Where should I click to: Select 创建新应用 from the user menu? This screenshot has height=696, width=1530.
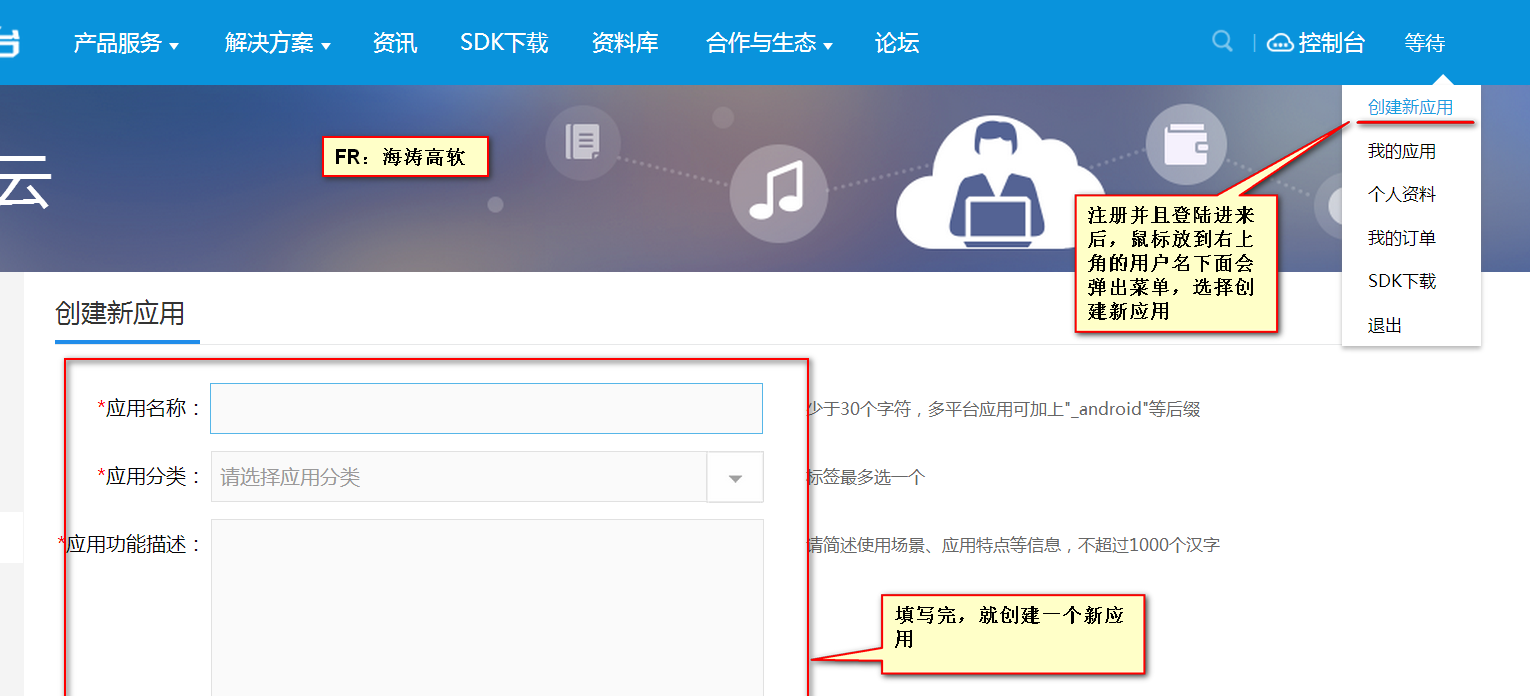click(x=1411, y=106)
